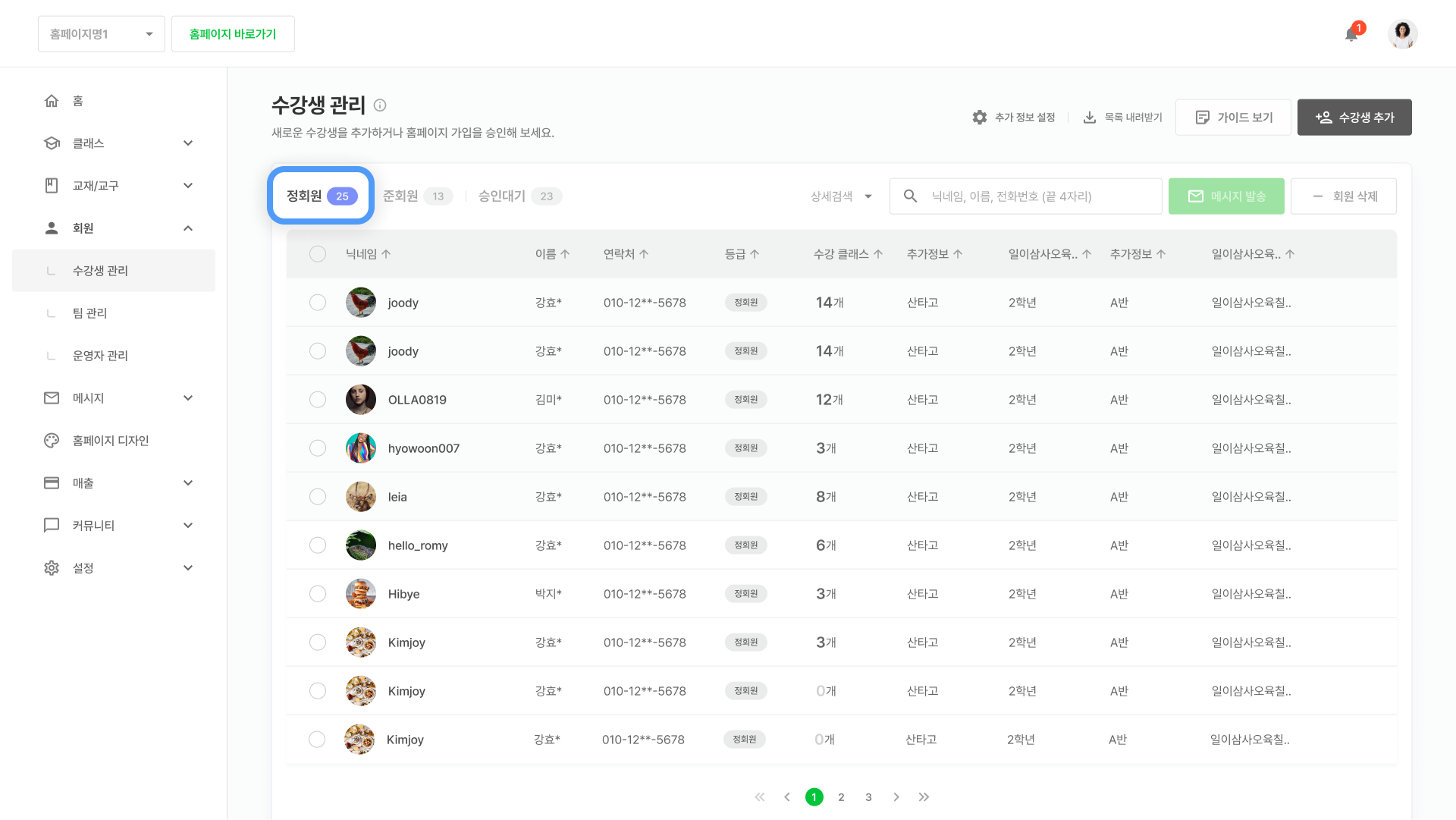Click the 추가 정보 설정 gear icon

[x=980, y=118]
